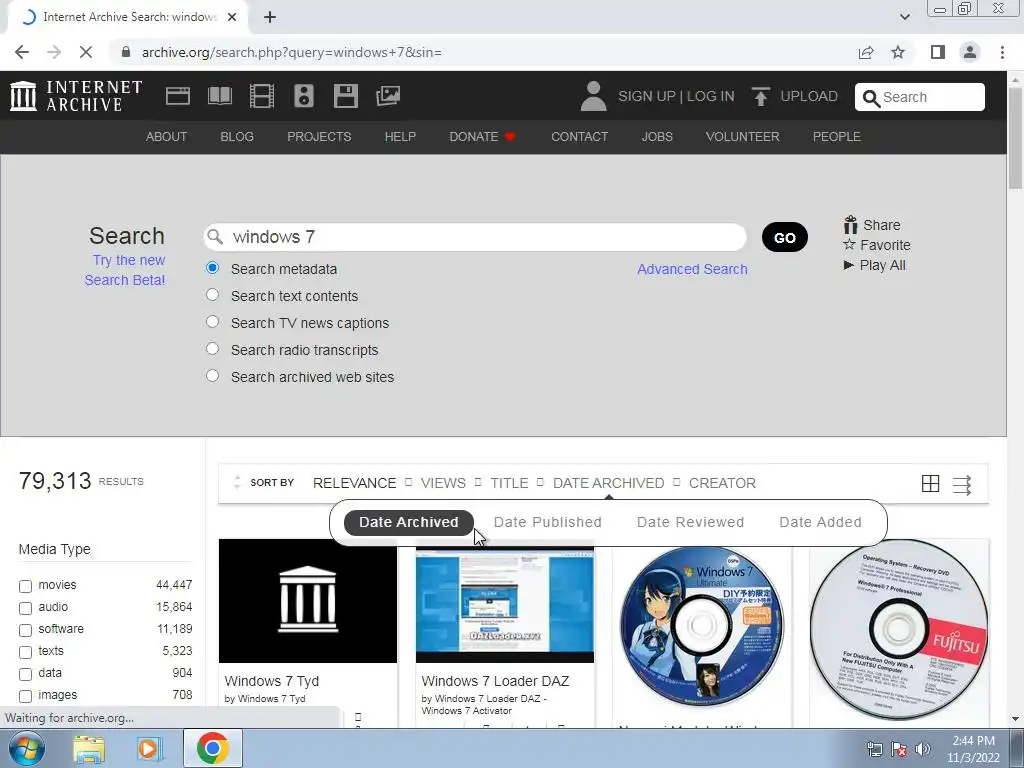Bookmark this page with star icon
The image size is (1024, 768).
[x=898, y=52]
